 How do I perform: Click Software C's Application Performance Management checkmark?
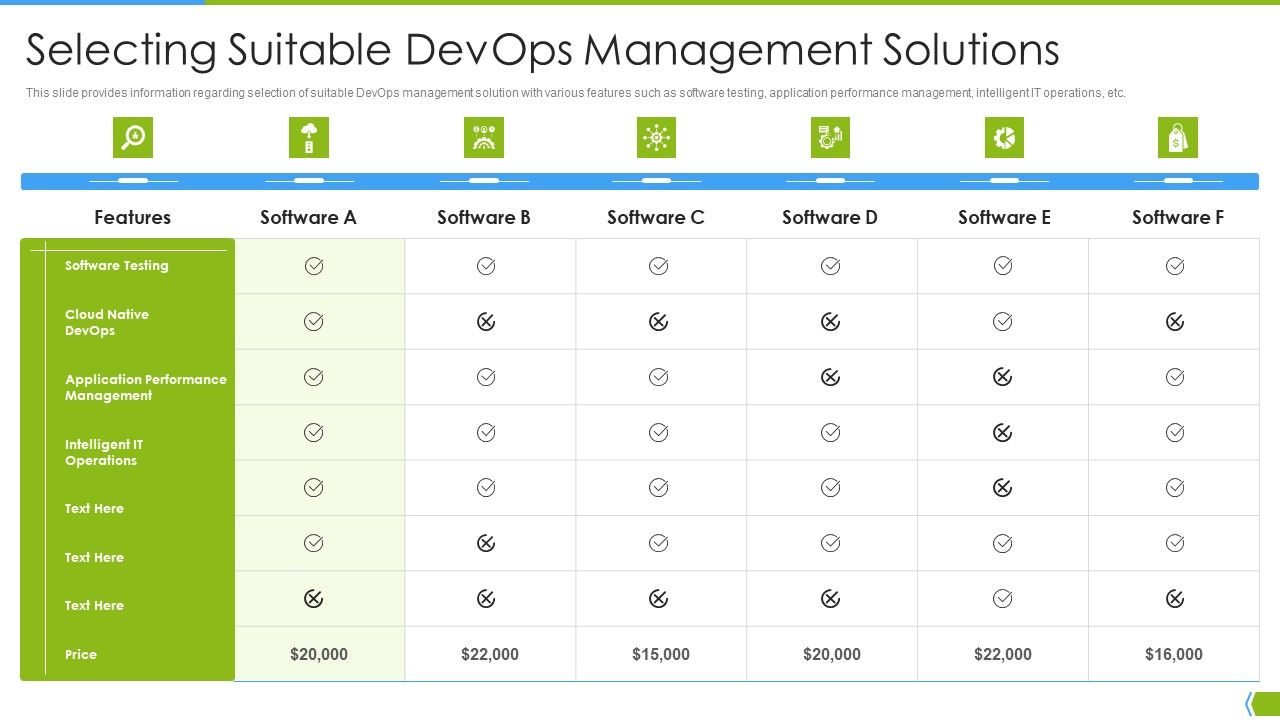coord(658,377)
